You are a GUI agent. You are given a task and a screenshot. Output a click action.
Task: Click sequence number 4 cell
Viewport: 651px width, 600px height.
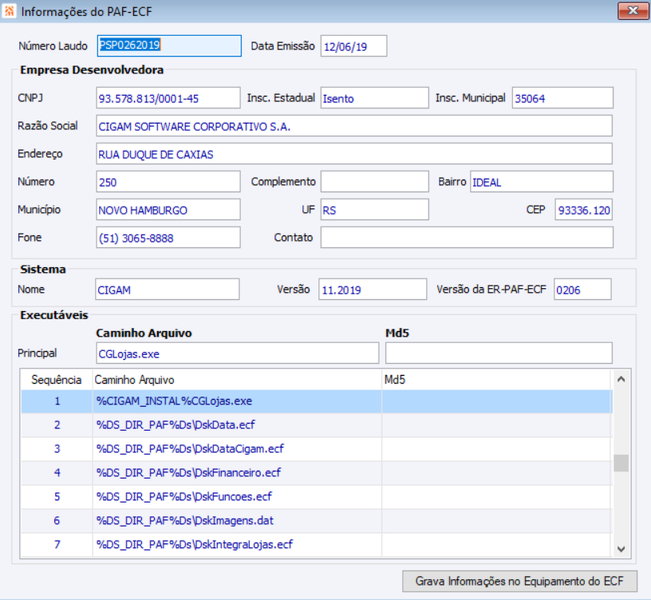pyautogui.click(x=57, y=473)
